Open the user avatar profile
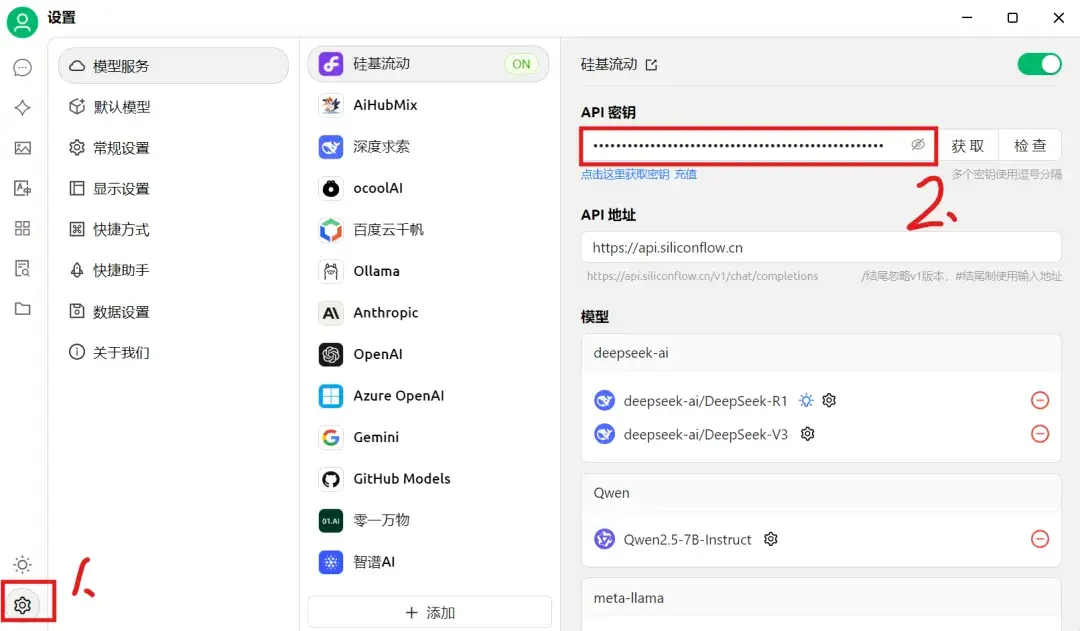1080x631 pixels. pos(22,22)
